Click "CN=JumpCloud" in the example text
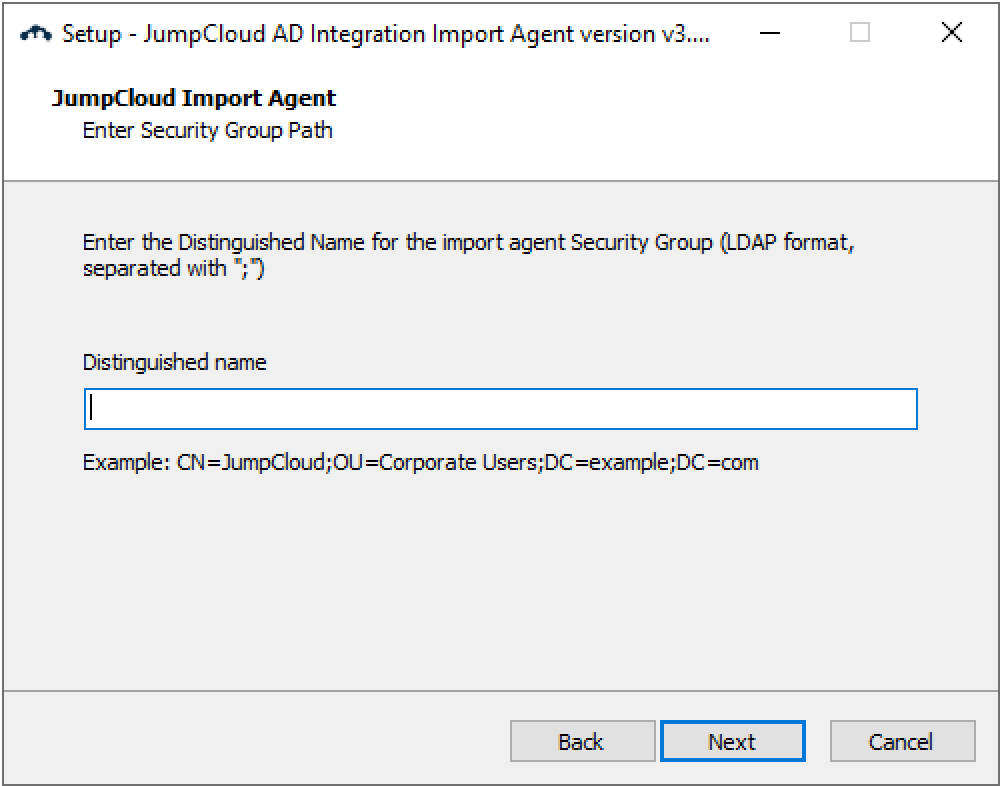Screen dimensions: 1000x786 tap(252, 463)
